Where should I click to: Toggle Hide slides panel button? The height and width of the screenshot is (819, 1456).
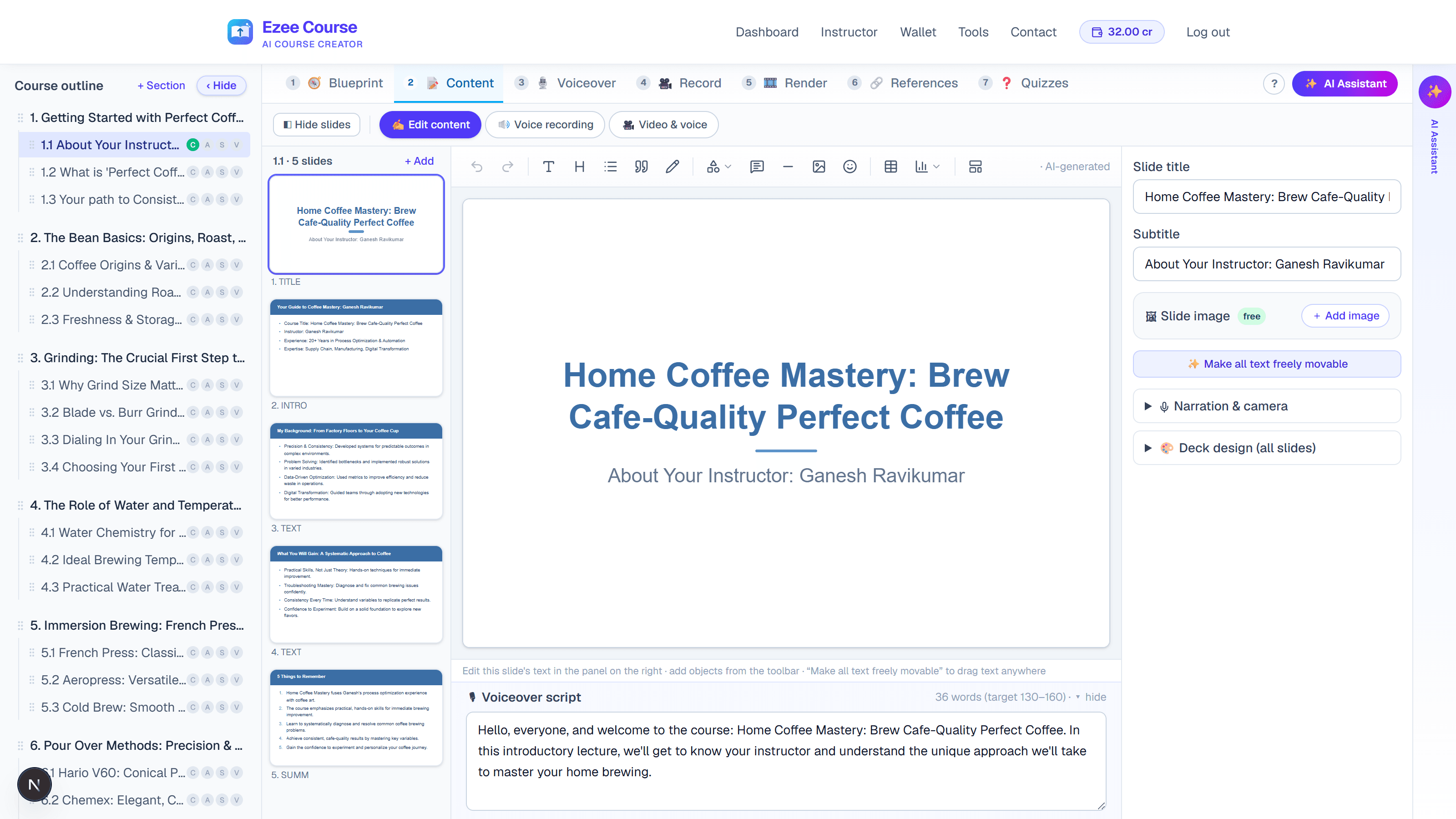317,124
